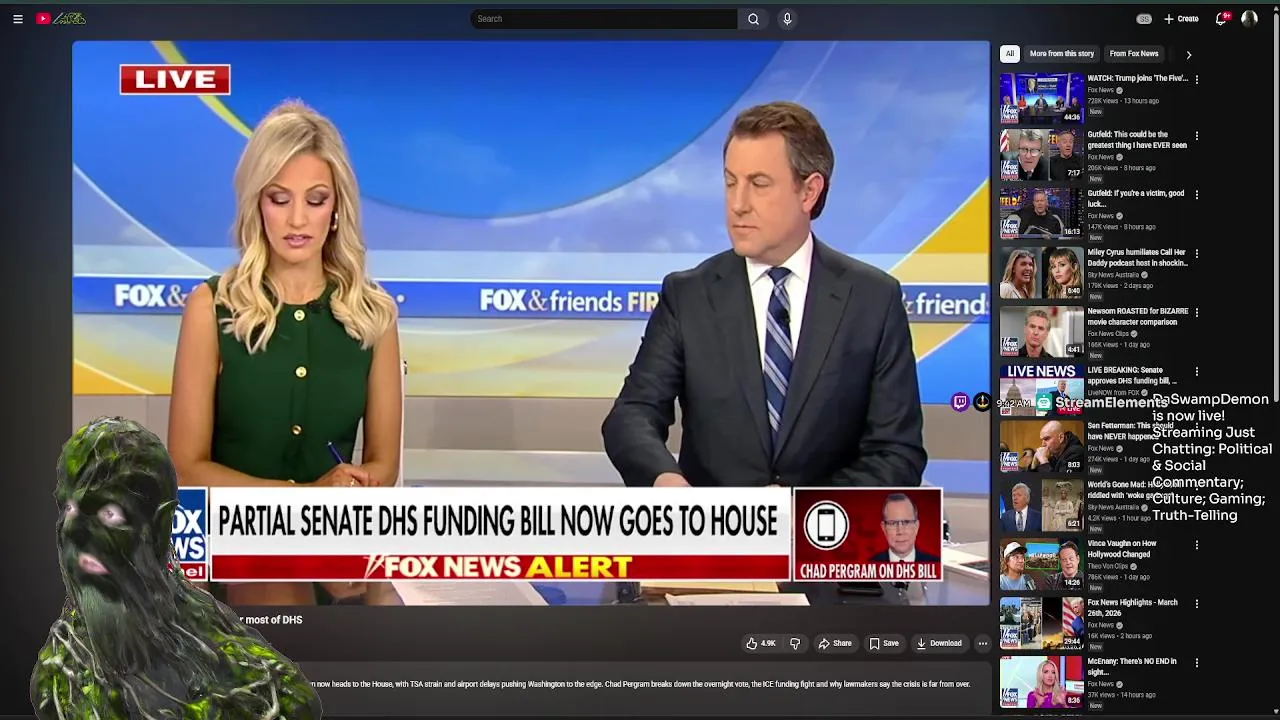The width and height of the screenshot is (1280, 720).
Task: Open Miley Cyrus video thumbnail
Action: click(x=1041, y=272)
